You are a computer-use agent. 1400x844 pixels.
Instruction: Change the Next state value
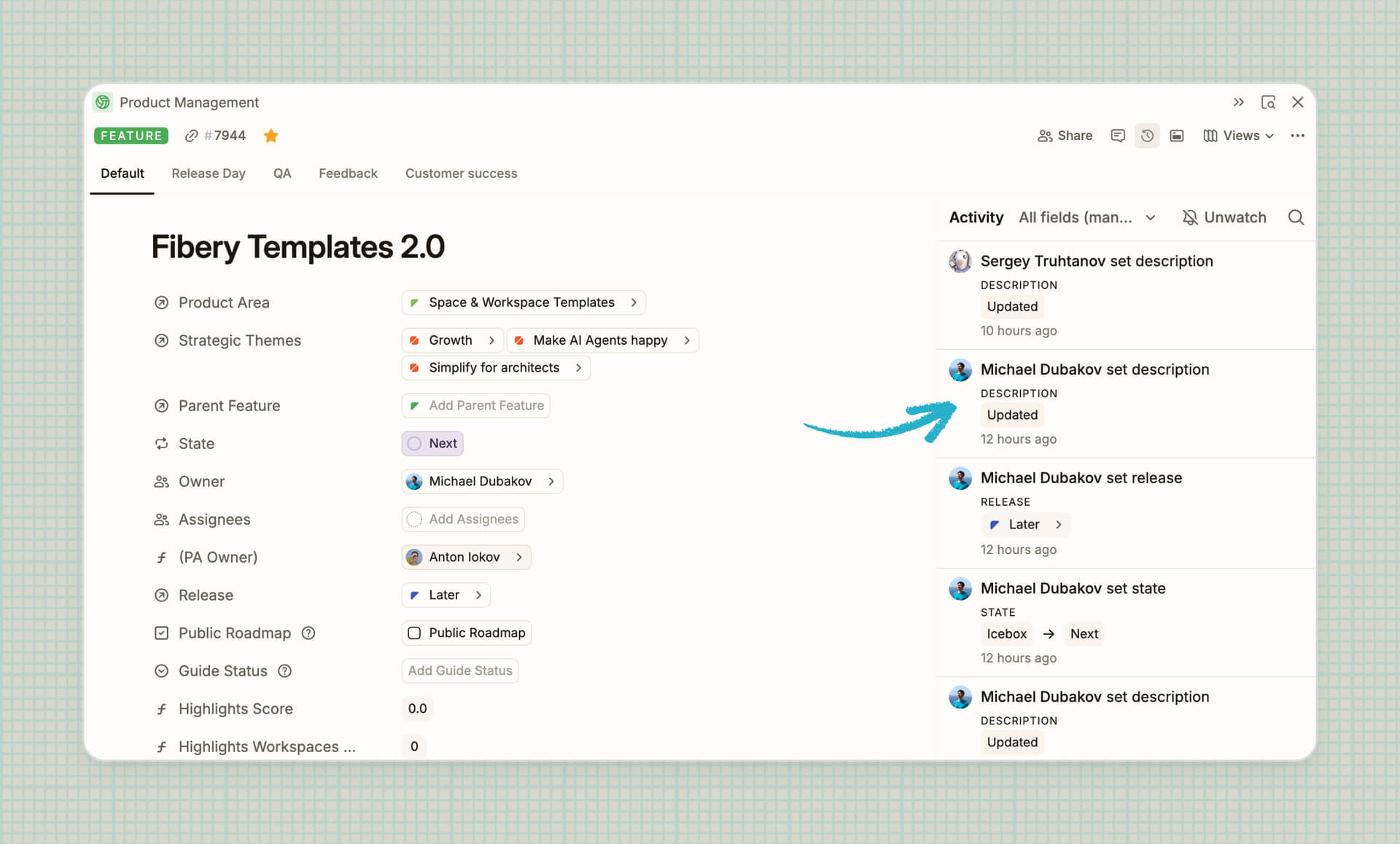(x=432, y=443)
